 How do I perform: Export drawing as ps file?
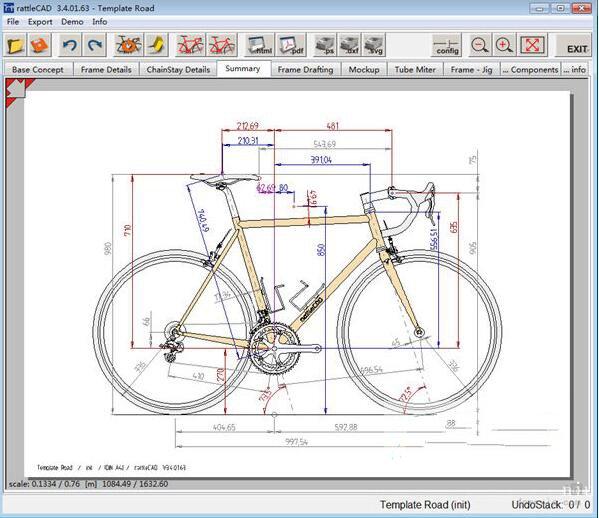tap(325, 45)
